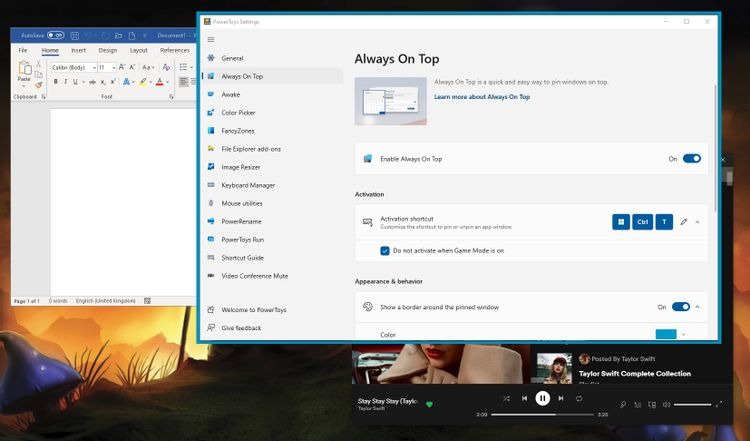Click the Spotify song progress bar
This screenshot has width=750, height=441.
pyautogui.click(x=542, y=415)
